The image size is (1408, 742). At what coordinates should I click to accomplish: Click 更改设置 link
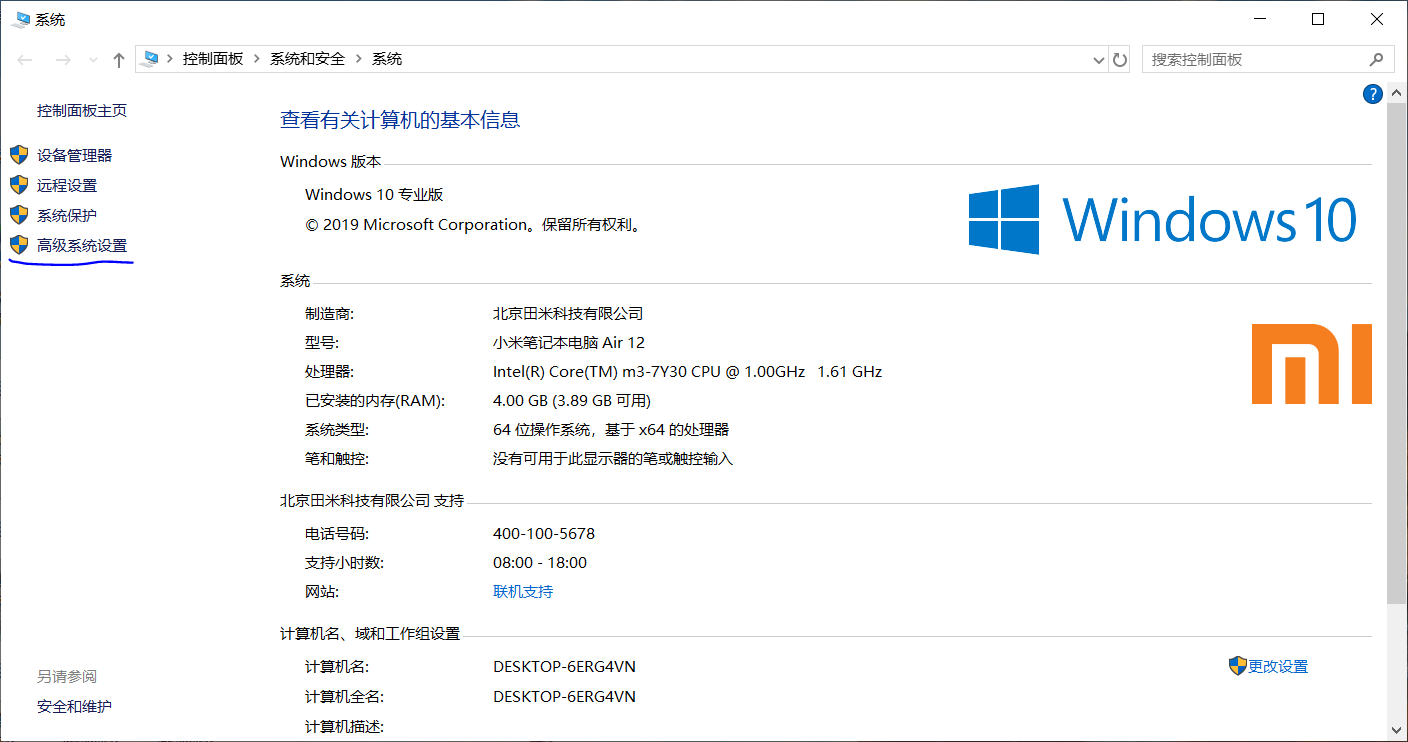point(1278,667)
